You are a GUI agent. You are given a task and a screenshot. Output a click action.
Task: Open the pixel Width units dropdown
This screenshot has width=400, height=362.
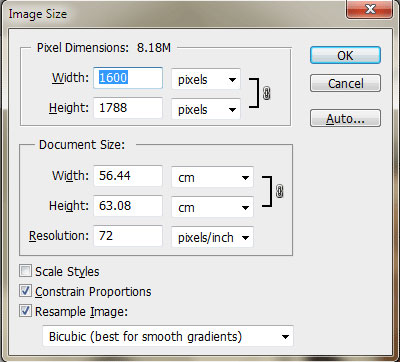pyautogui.click(x=206, y=79)
